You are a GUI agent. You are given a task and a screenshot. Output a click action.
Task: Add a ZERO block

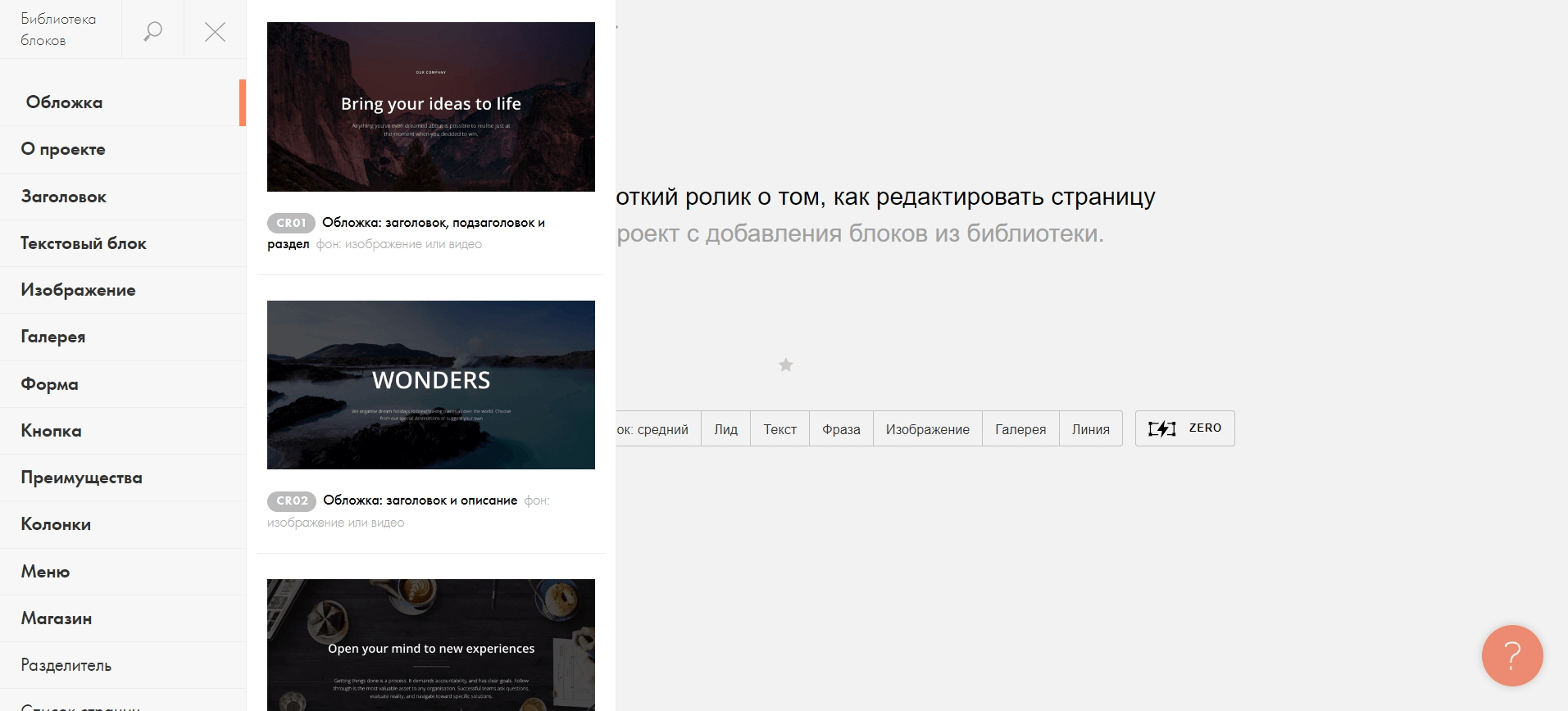tap(1184, 428)
